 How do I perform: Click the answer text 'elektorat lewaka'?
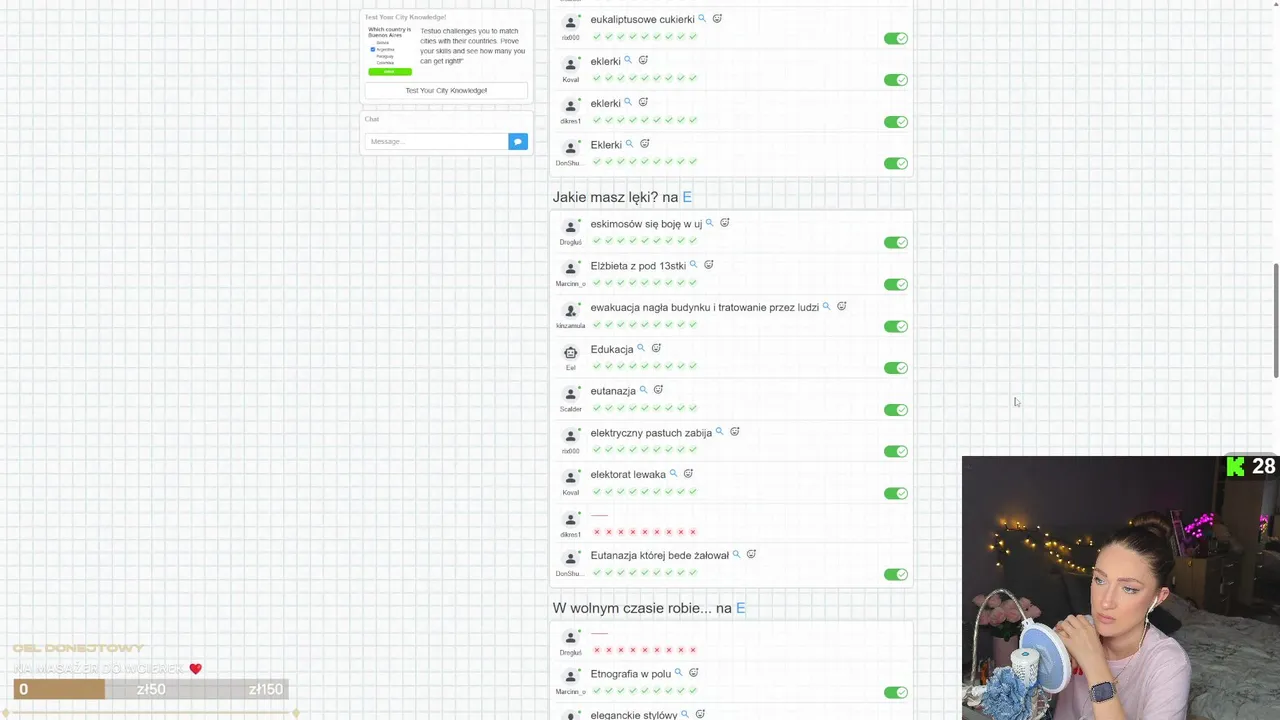pos(628,475)
